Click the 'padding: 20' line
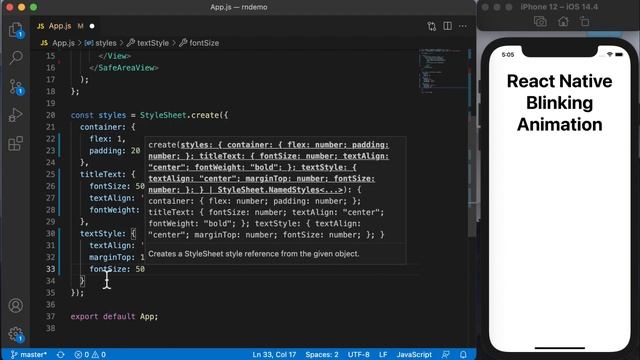 coord(115,151)
